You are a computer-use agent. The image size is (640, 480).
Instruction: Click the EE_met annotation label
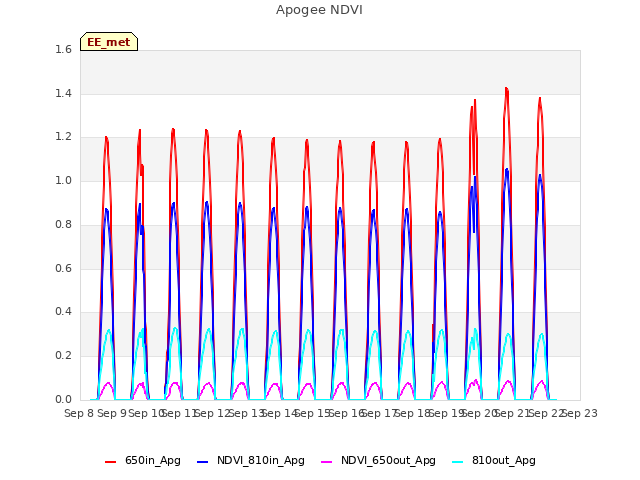(x=109, y=42)
